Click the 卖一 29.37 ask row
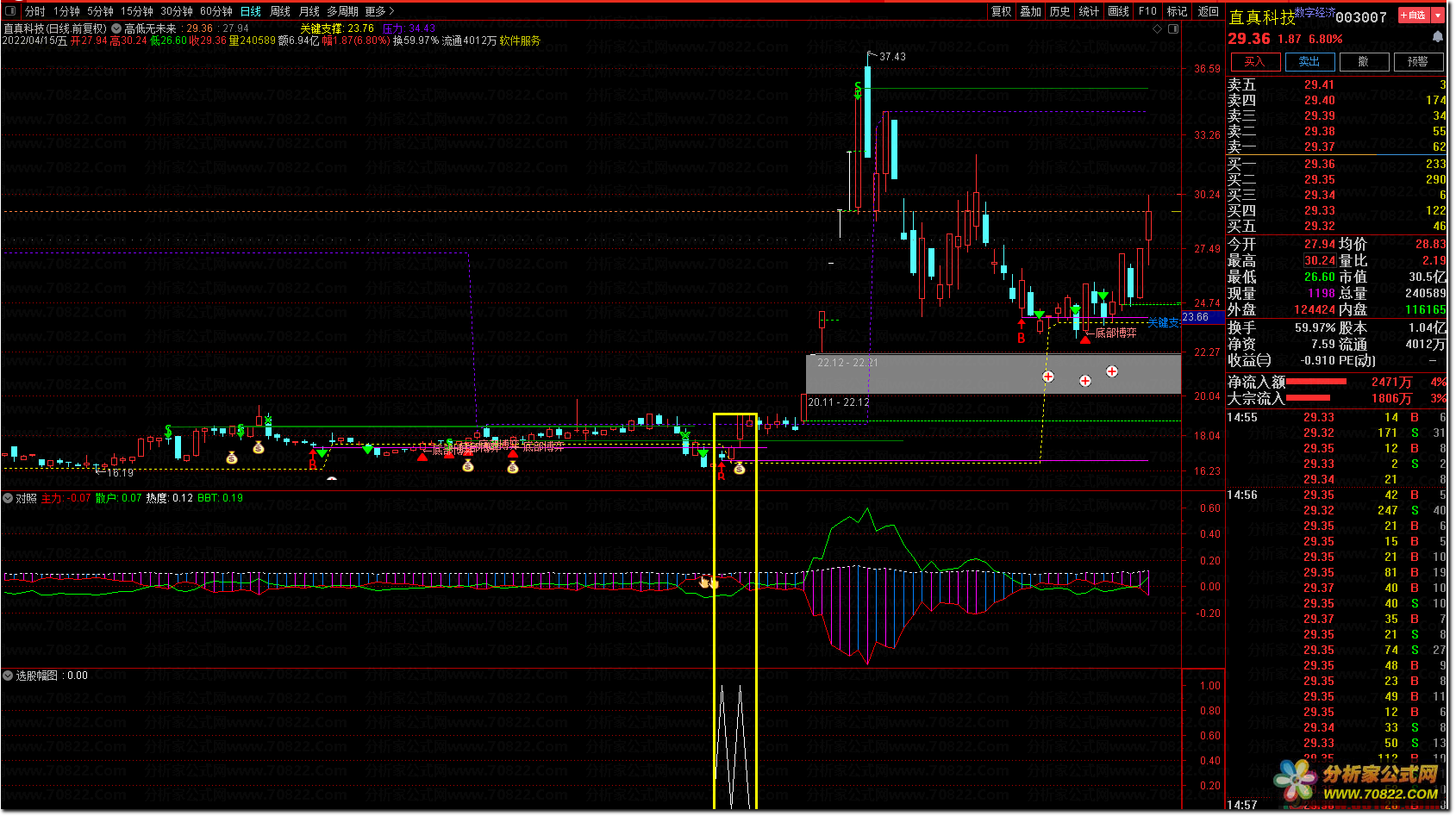1456x816 pixels. (1337, 146)
